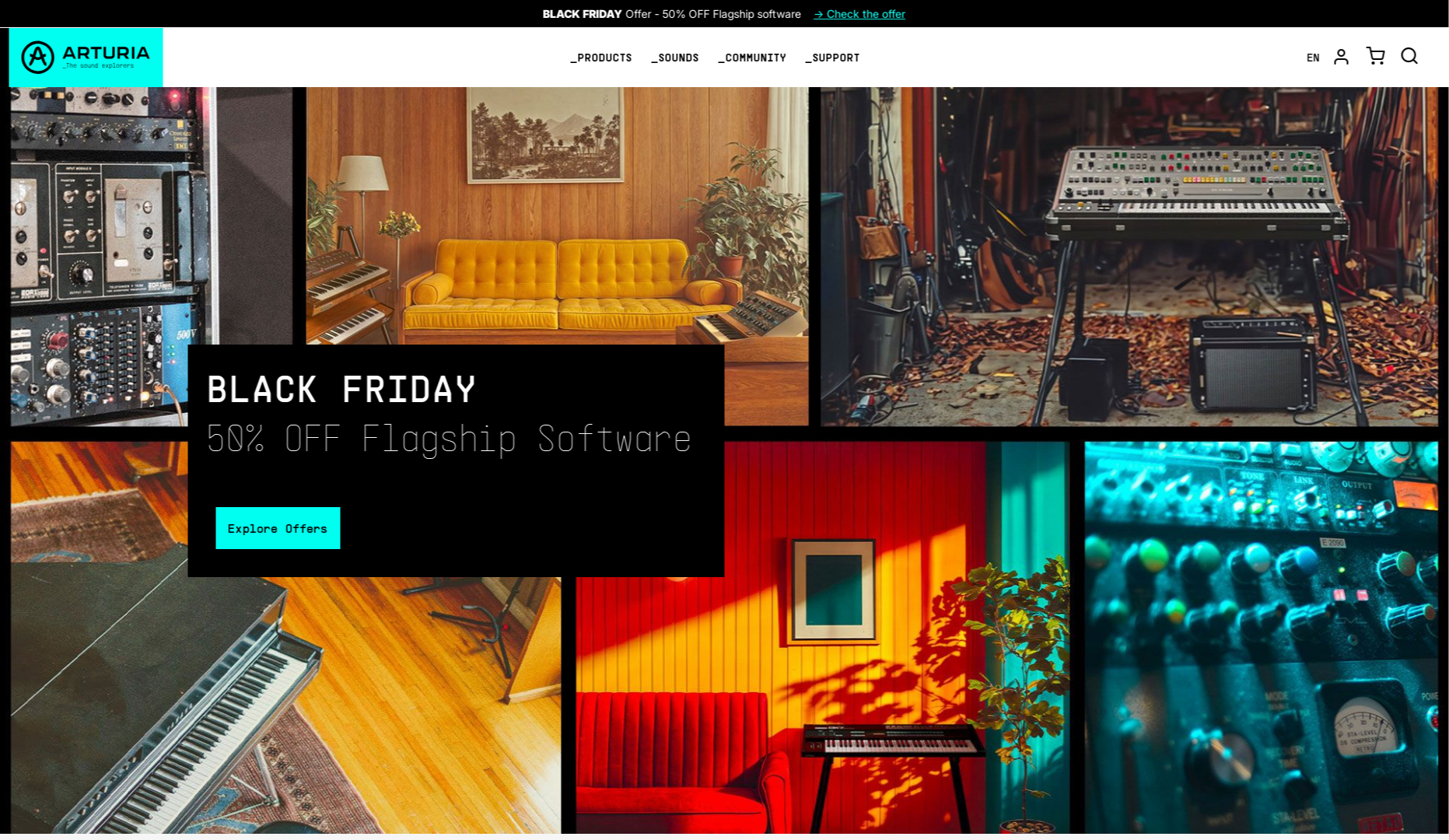1449x840 pixels.
Task: Open the shopping cart icon
Action: [x=1375, y=56]
